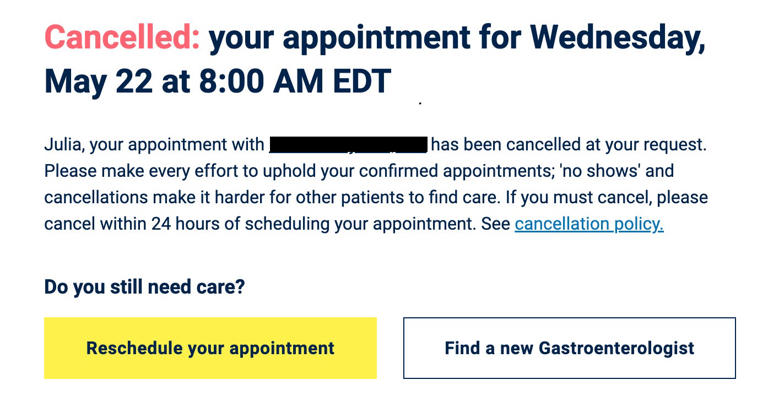Click the EDT timezone text
The image size is (768, 412).
[x=362, y=81]
